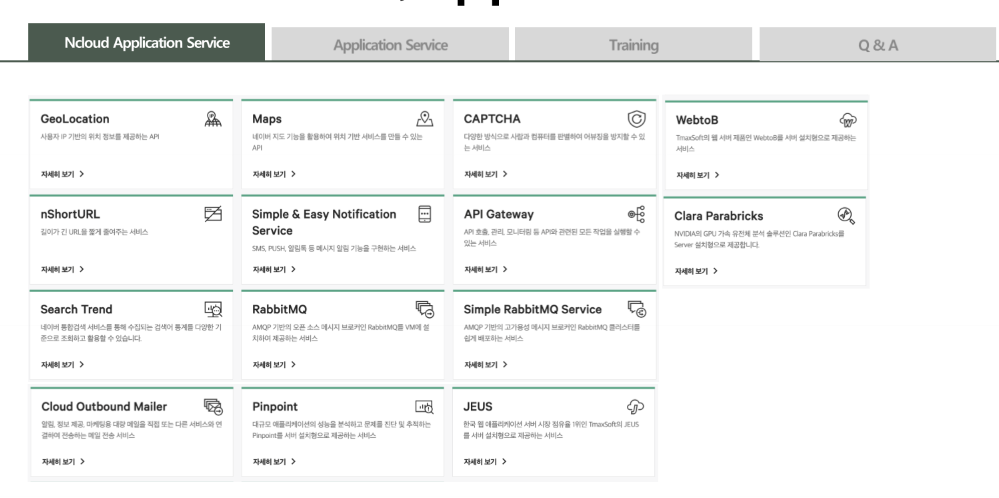The image size is (999, 498).
Task: Open 자세히 보기 link under Search Trend
Action: click(62, 365)
